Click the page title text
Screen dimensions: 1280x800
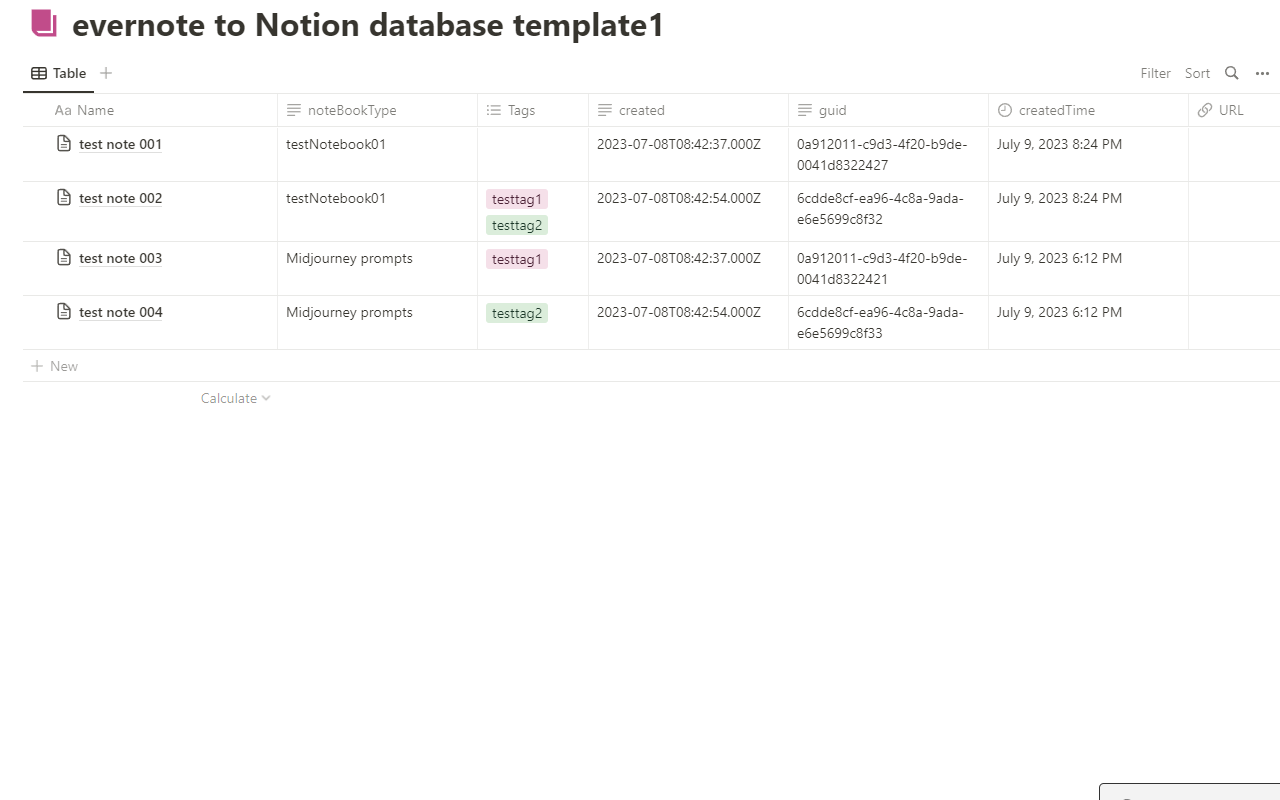[368, 25]
